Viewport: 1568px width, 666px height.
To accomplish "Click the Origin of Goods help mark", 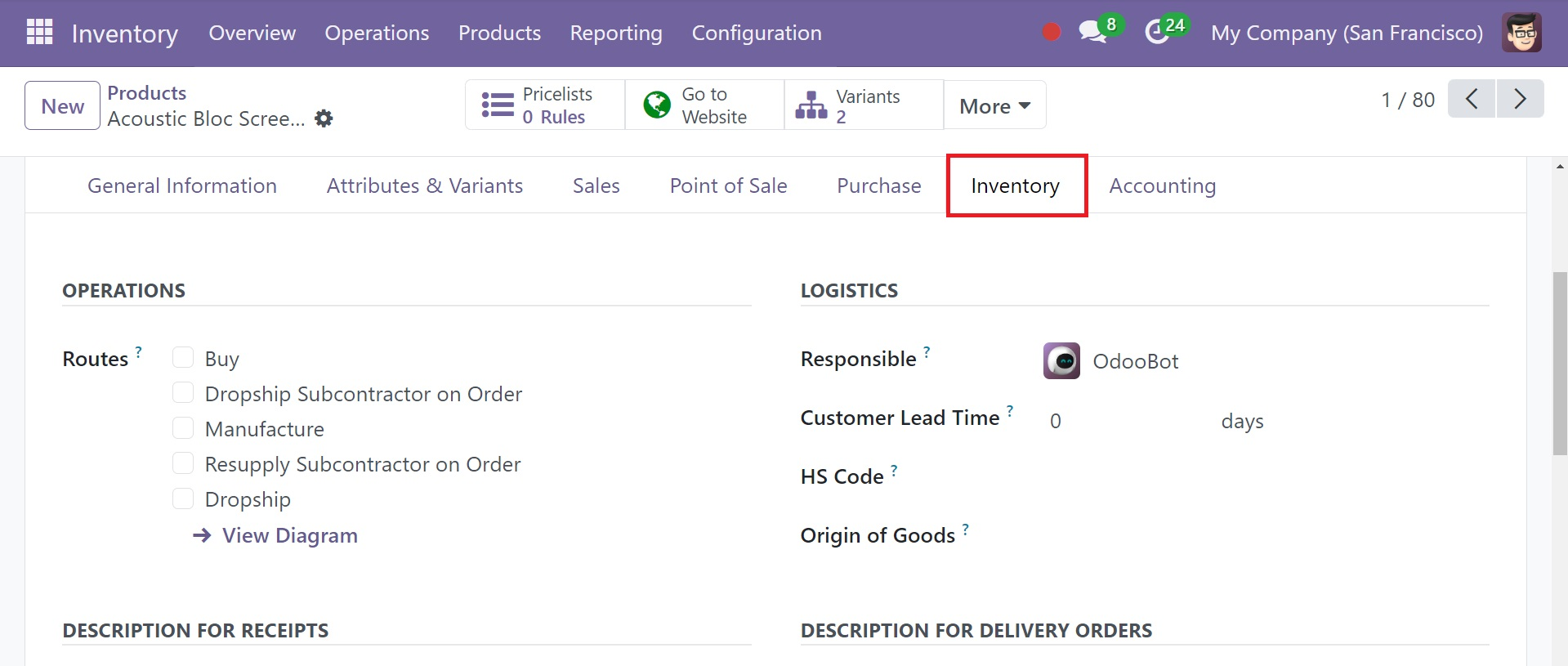I will (965, 529).
